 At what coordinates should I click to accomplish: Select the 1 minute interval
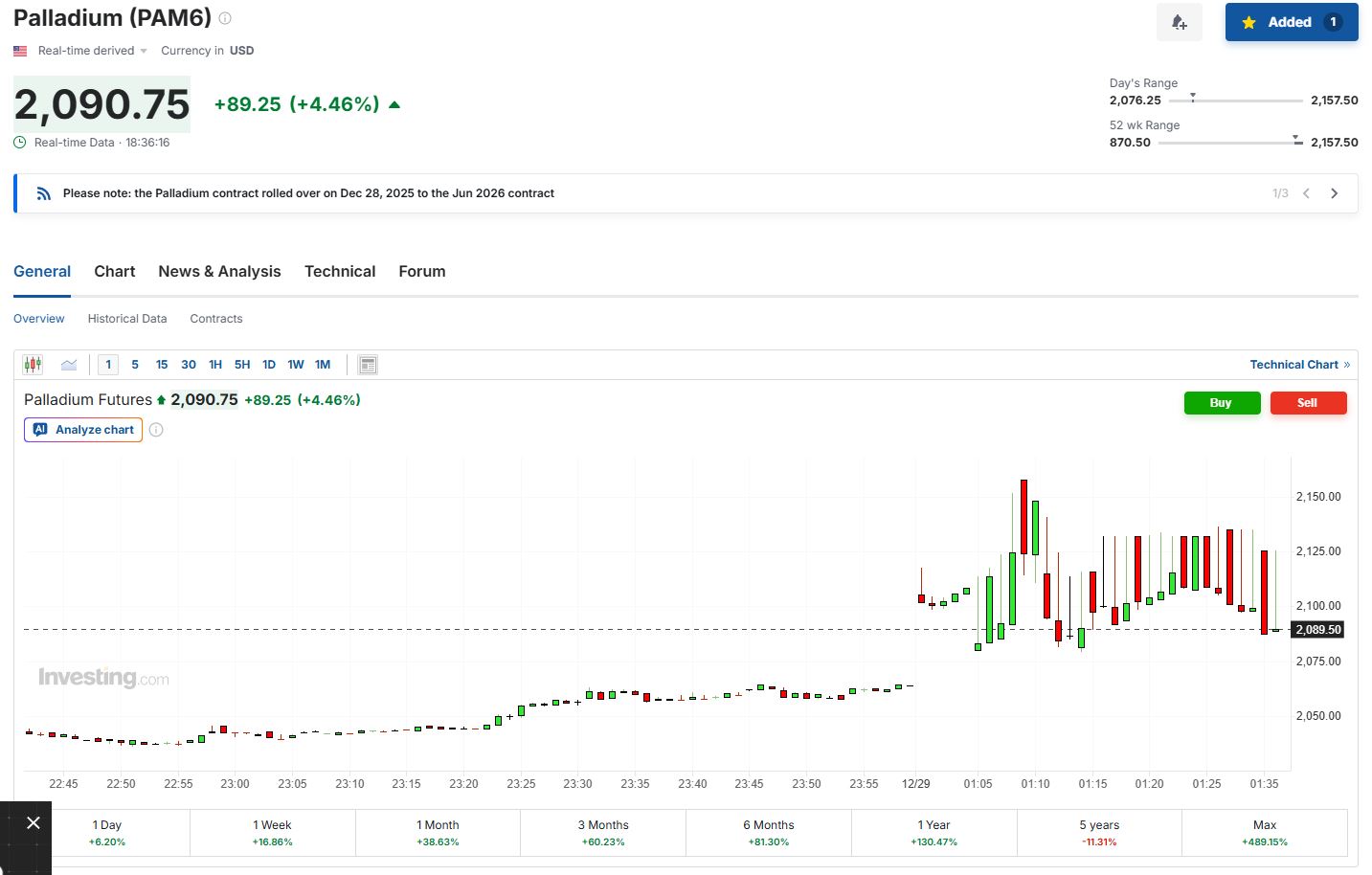point(108,365)
